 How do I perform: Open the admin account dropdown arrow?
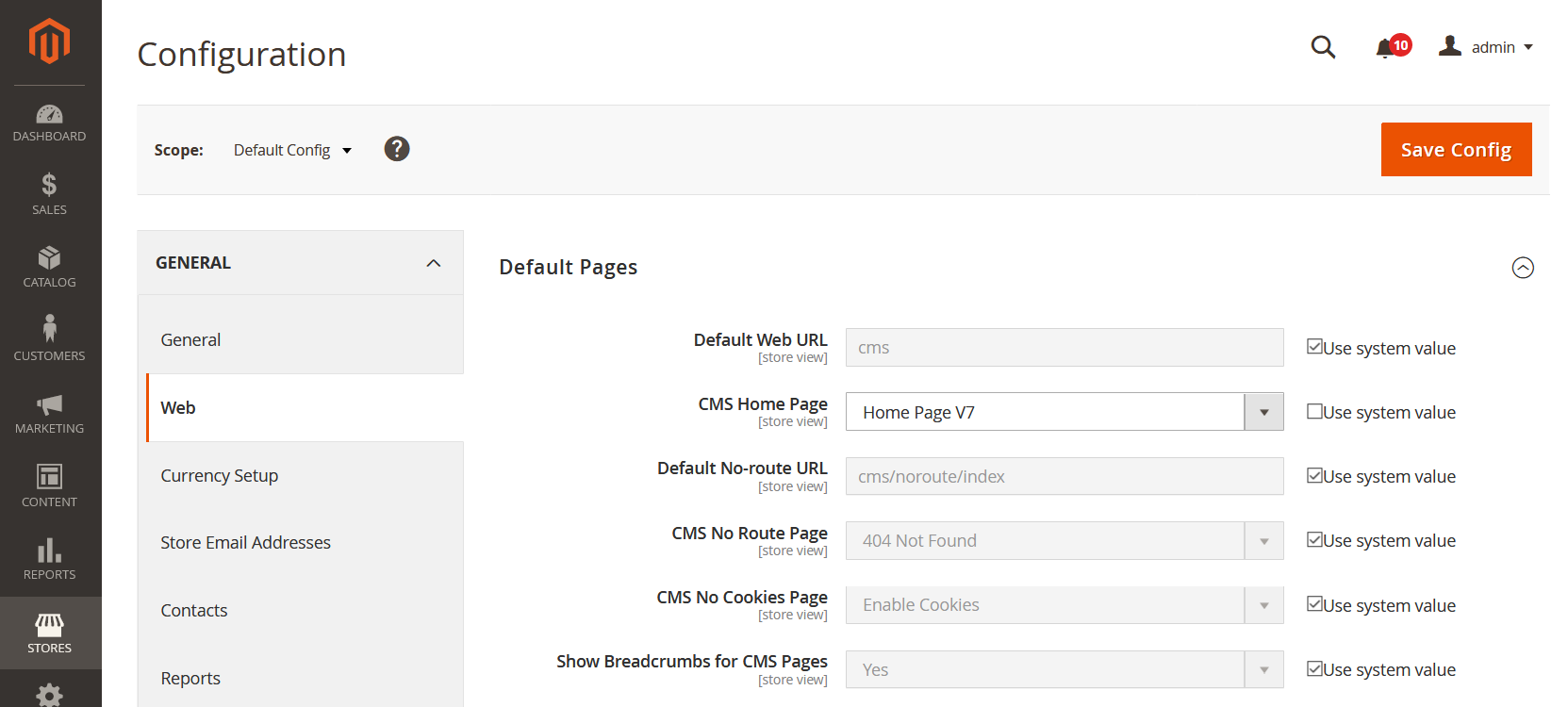[1528, 47]
